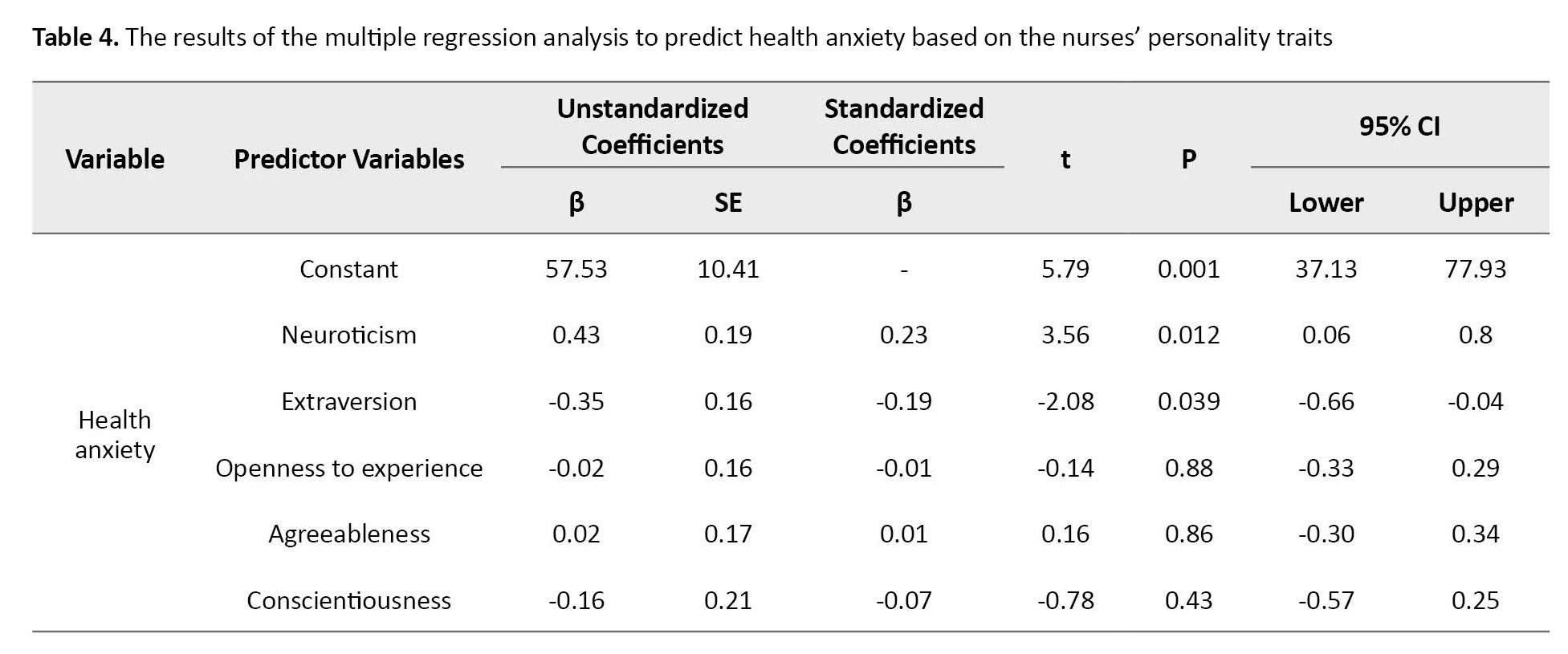This screenshot has width=1568, height=654.
Task: Click the SE subheader
Action: coord(727,202)
